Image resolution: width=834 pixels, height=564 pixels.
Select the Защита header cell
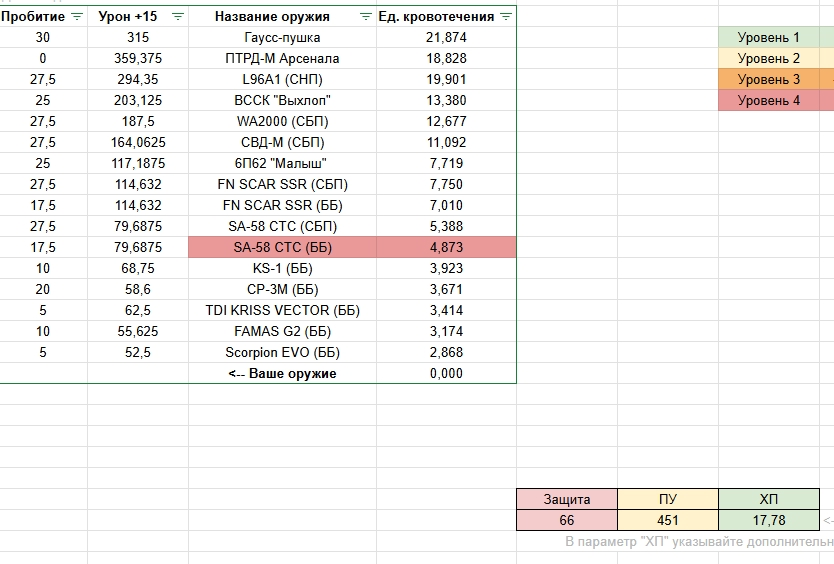567,499
